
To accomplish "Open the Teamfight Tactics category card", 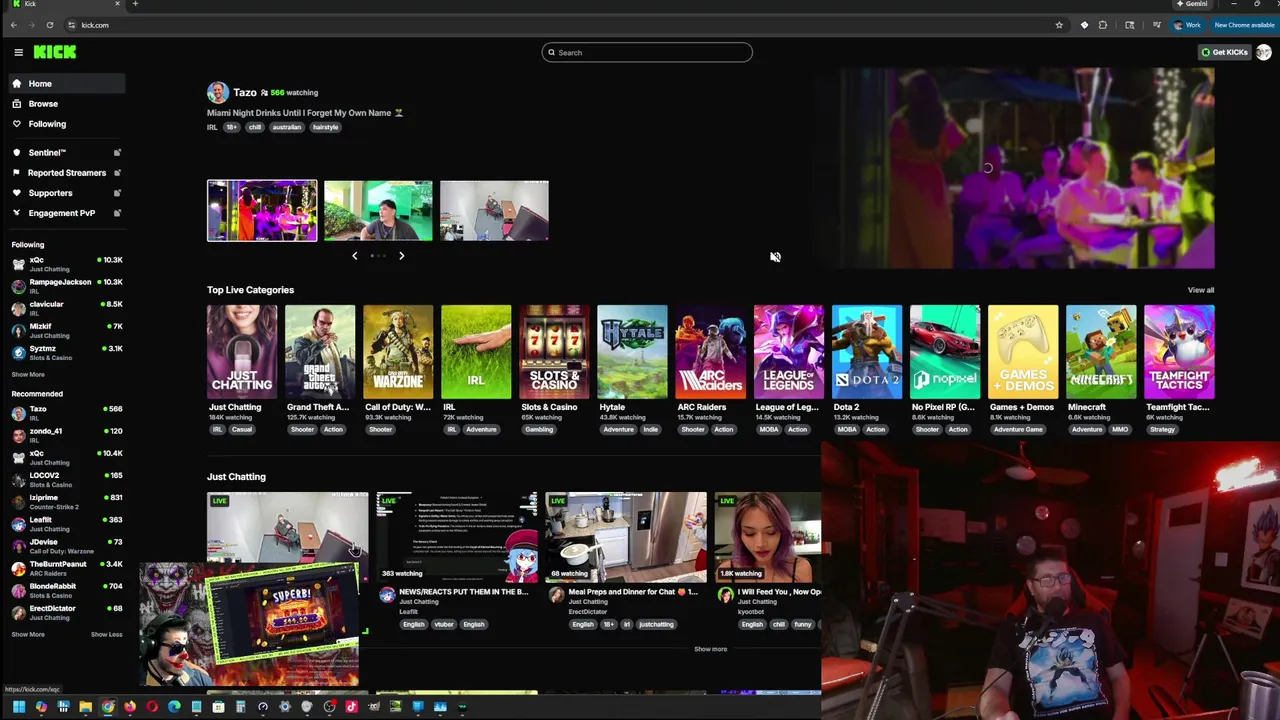I will click(1179, 352).
